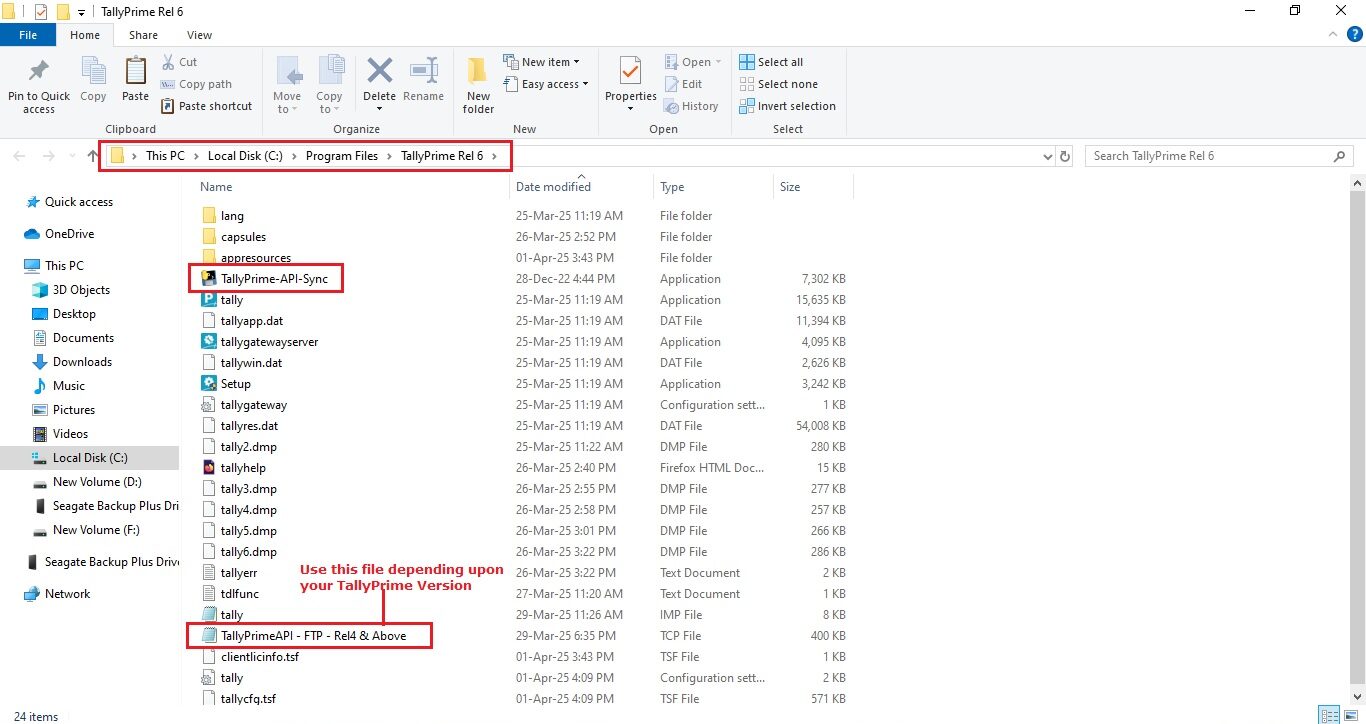This screenshot has width=1366, height=724.
Task: Click the Refresh button beside address bar
Action: pos(1065,156)
